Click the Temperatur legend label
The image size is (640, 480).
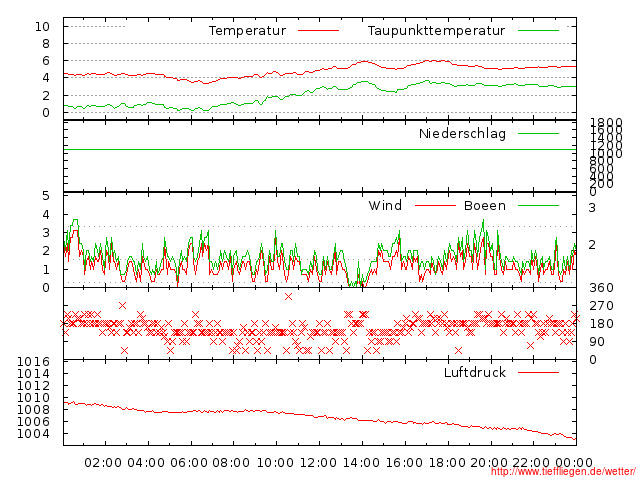(x=247, y=31)
